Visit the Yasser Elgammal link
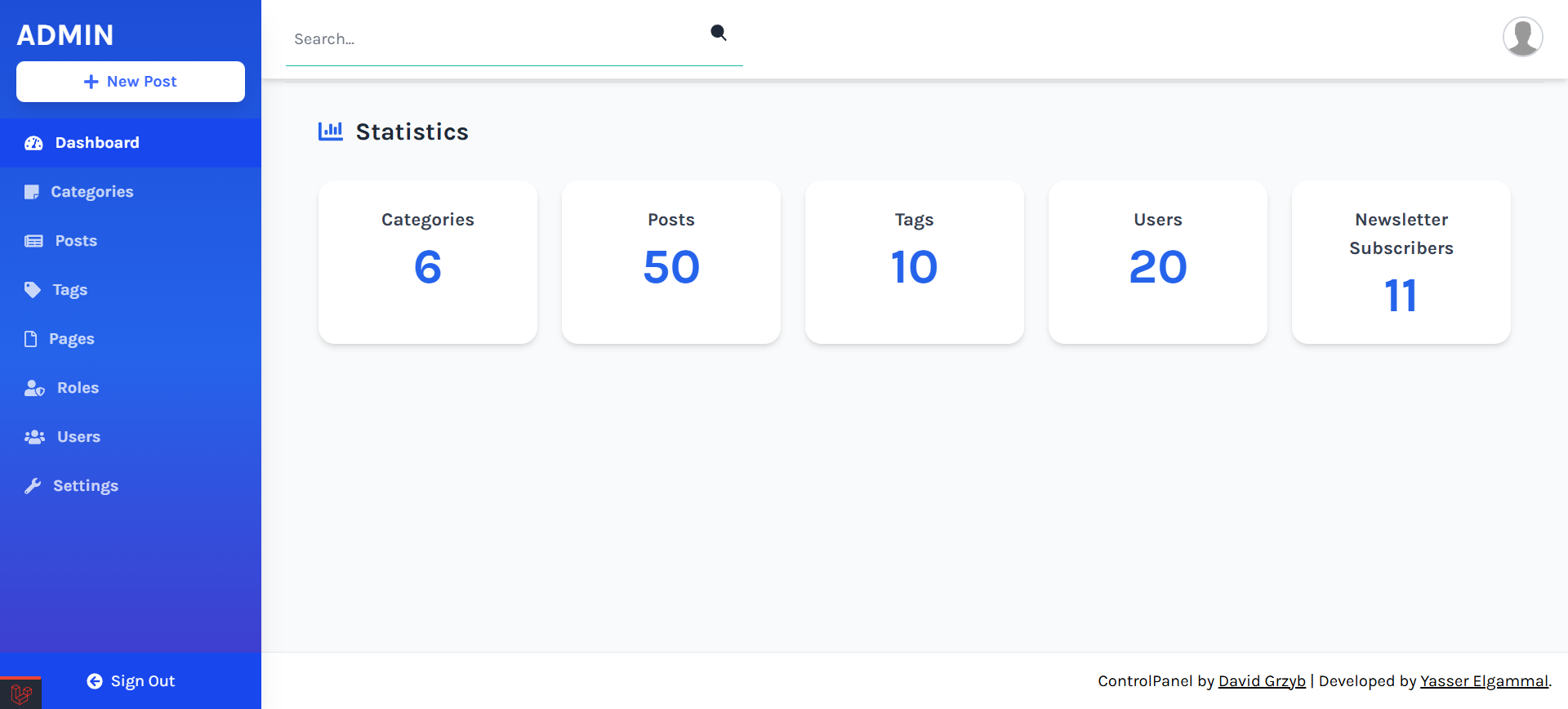 pos(1484,681)
